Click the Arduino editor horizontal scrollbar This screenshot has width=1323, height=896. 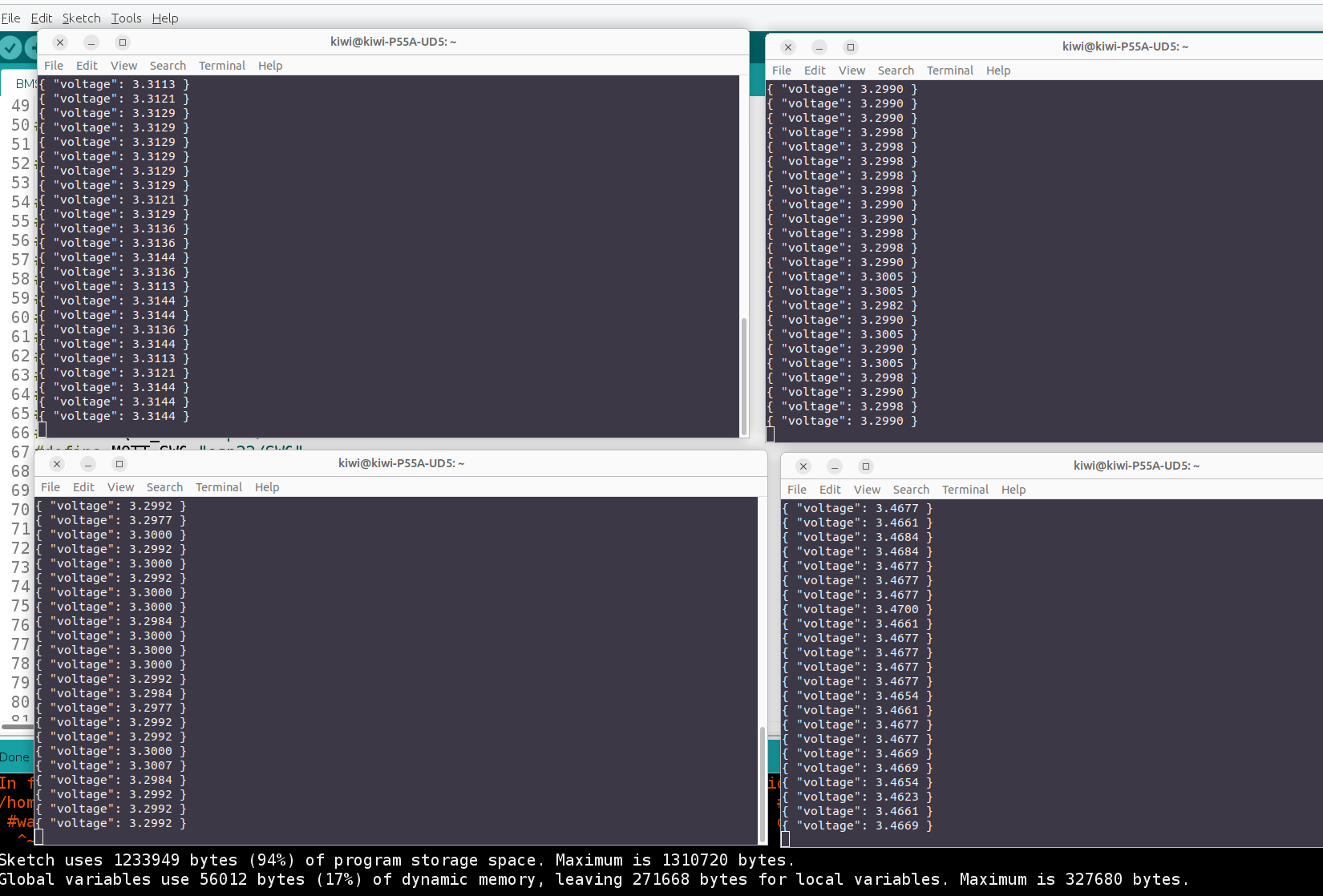tap(18, 727)
